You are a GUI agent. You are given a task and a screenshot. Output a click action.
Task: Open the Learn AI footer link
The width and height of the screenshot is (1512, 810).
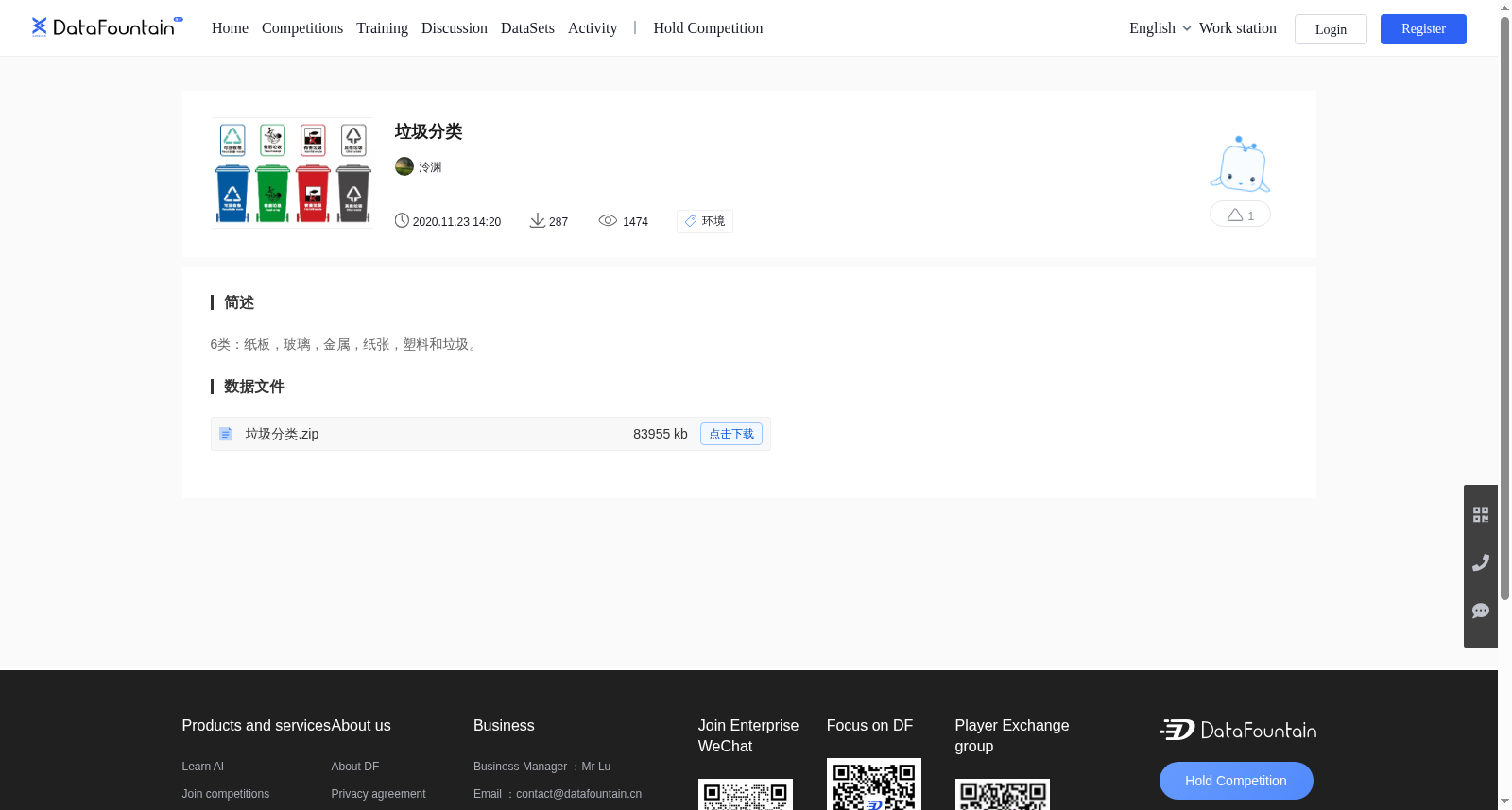203,767
